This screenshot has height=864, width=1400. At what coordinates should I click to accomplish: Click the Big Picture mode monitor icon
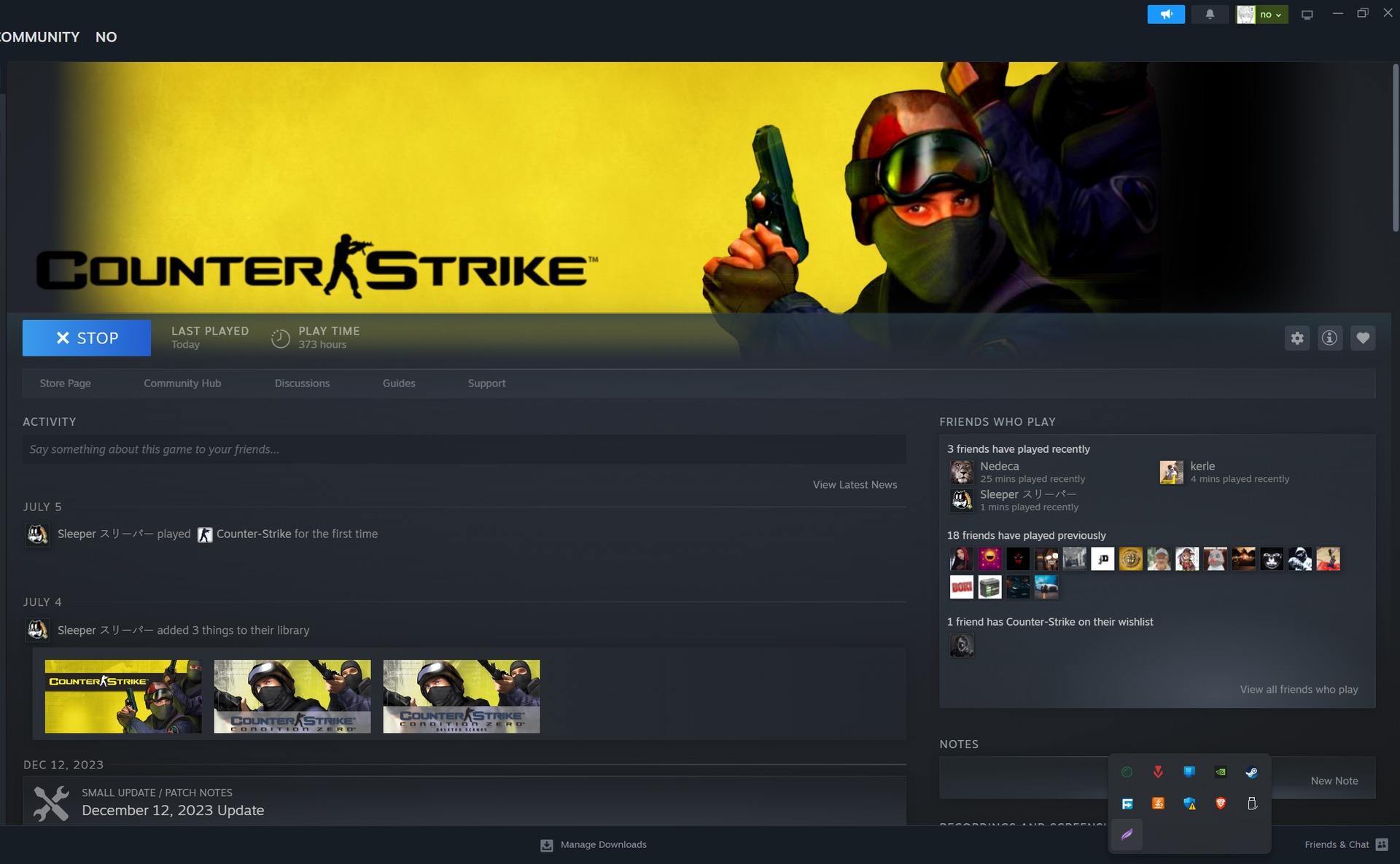(1307, 15)
